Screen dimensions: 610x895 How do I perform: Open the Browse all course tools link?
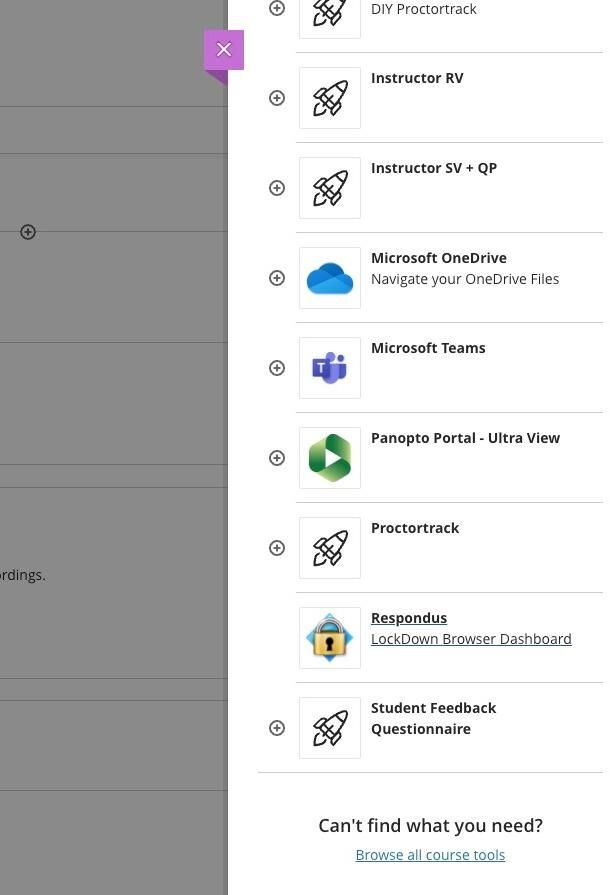(x=430, y=855)
